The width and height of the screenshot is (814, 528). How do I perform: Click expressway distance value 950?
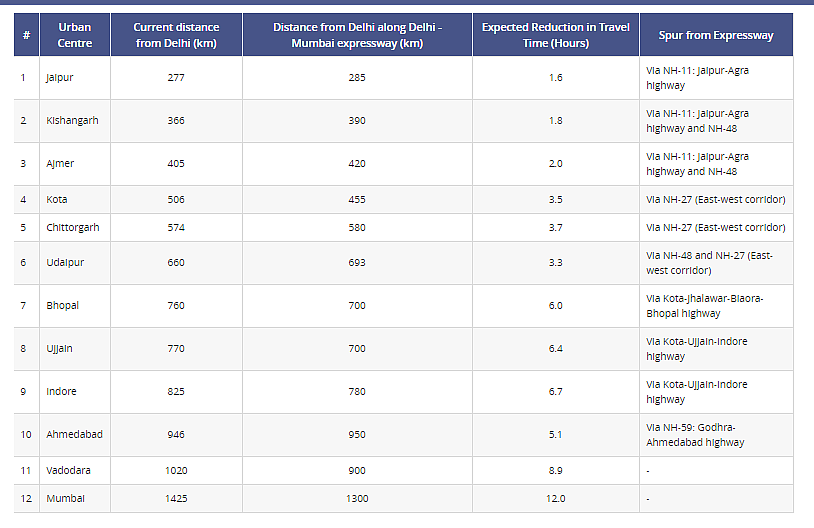coord(357,434)
